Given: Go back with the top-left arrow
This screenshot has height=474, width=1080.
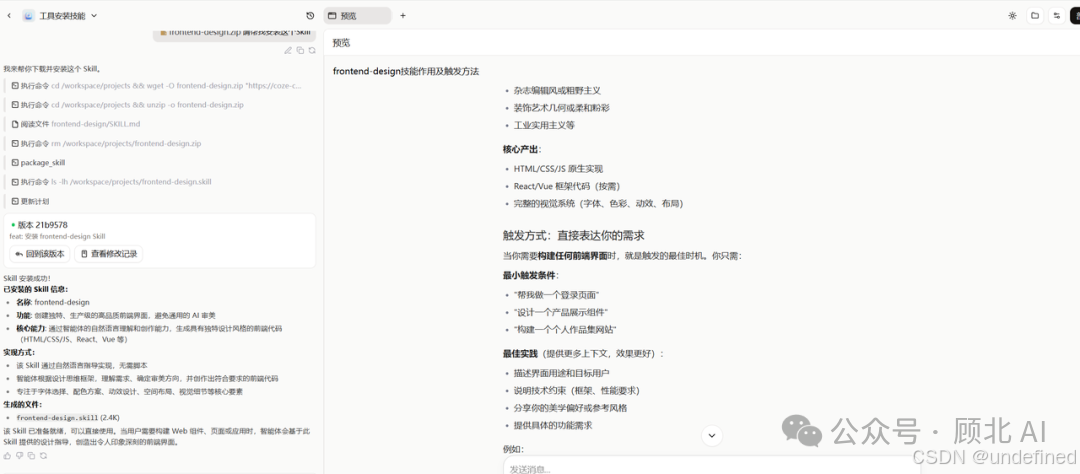Looking at the screenshot, I should coord(9,15).
